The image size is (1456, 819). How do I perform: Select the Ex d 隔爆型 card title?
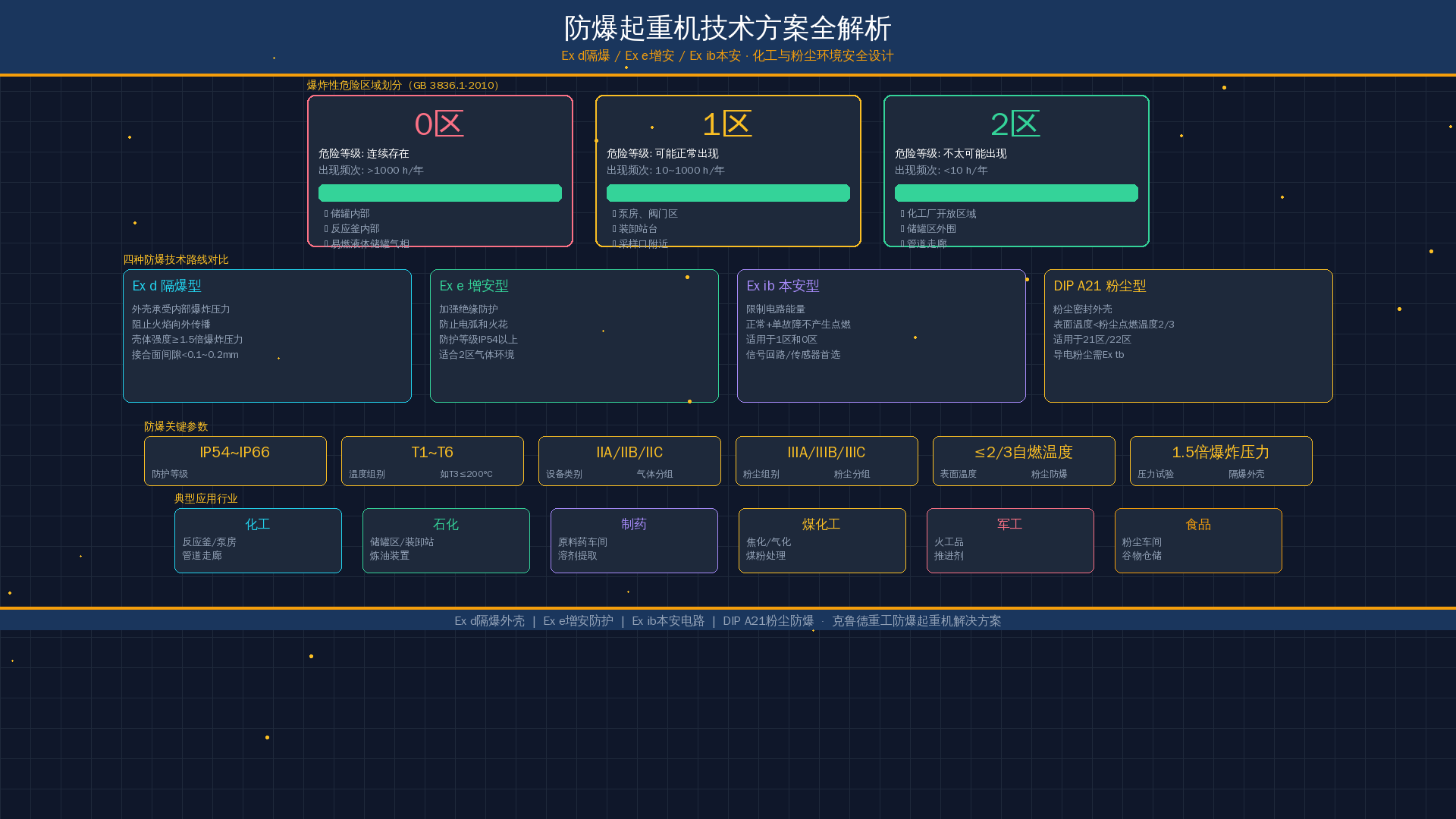tap(167, 286)
